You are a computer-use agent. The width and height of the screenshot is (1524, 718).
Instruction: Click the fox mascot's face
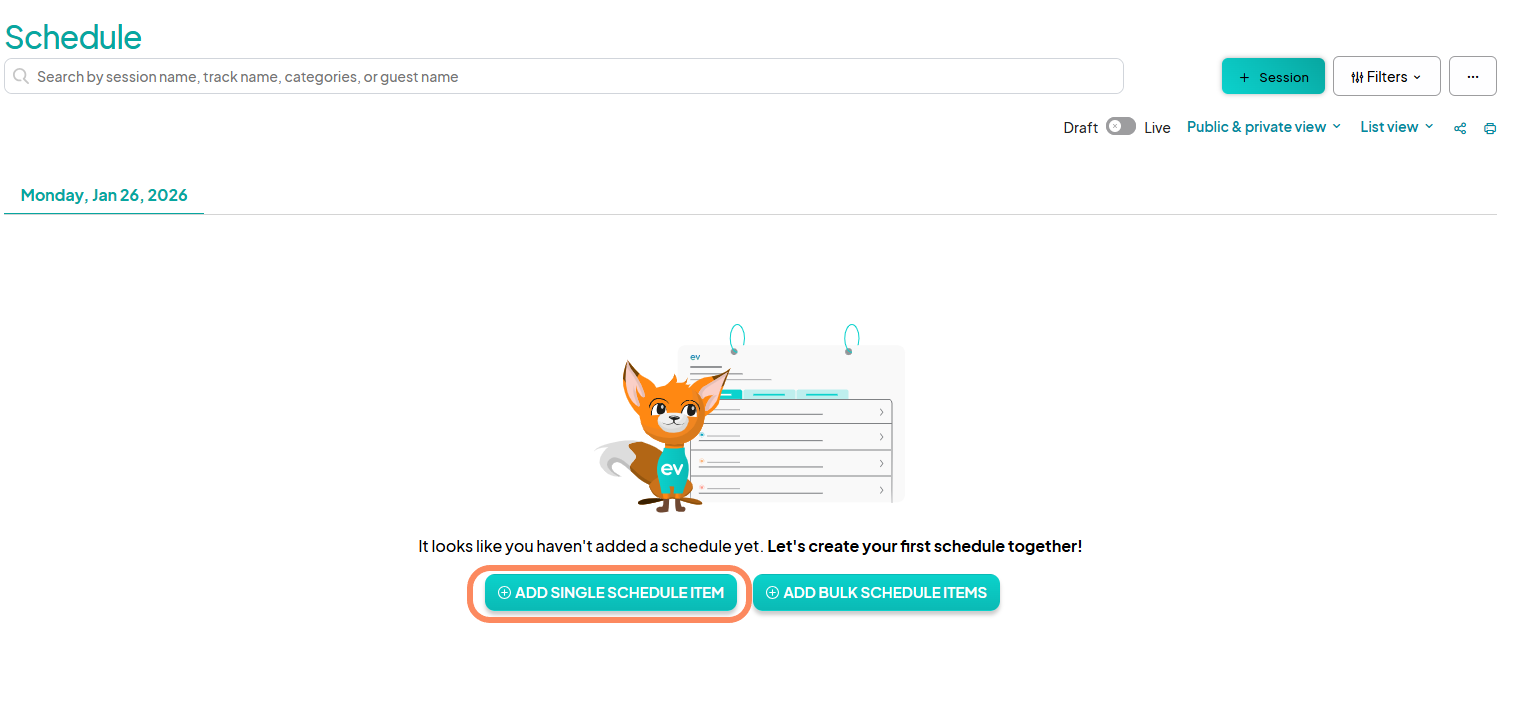click(x=671, y=411)
